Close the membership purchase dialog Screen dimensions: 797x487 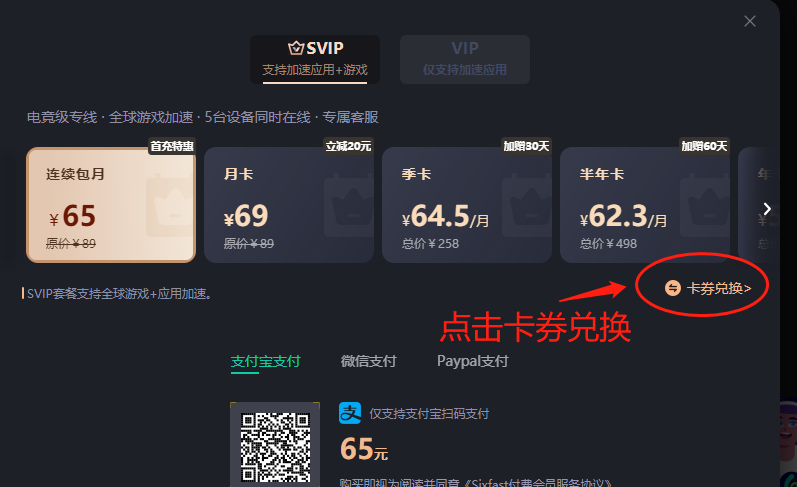tap(750, 21)
